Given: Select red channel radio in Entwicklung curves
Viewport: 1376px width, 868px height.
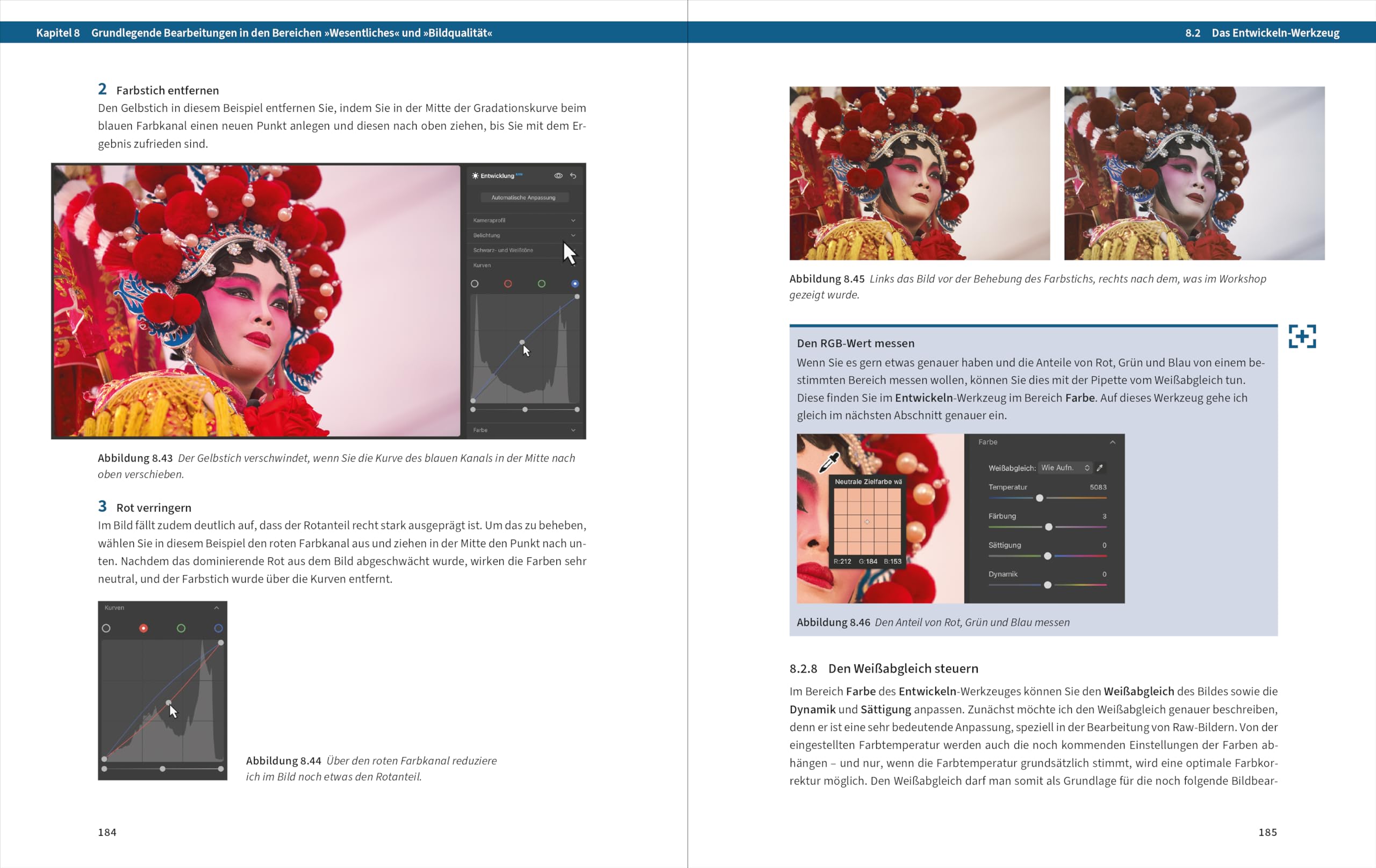Looking at the screenshot, I should [507, 283].
